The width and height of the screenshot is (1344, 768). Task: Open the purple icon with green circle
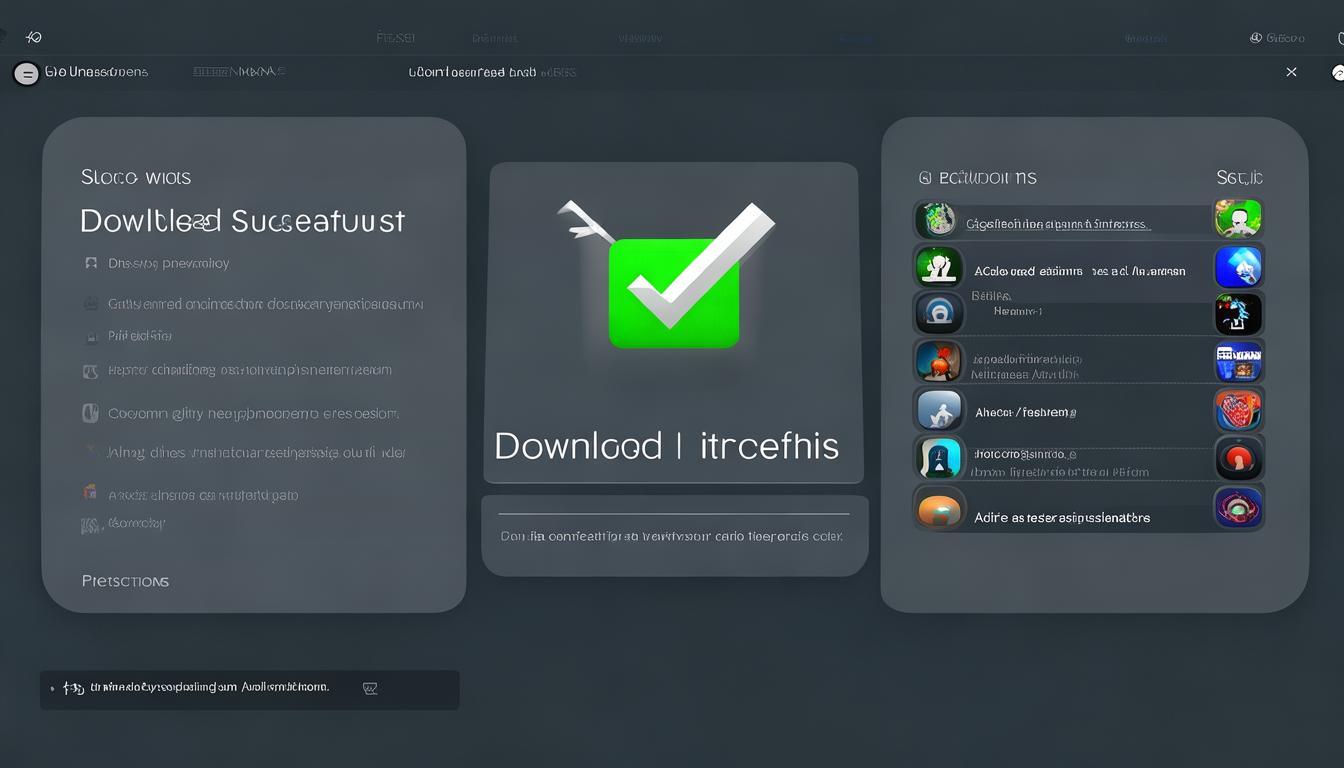click(1238, 507)
